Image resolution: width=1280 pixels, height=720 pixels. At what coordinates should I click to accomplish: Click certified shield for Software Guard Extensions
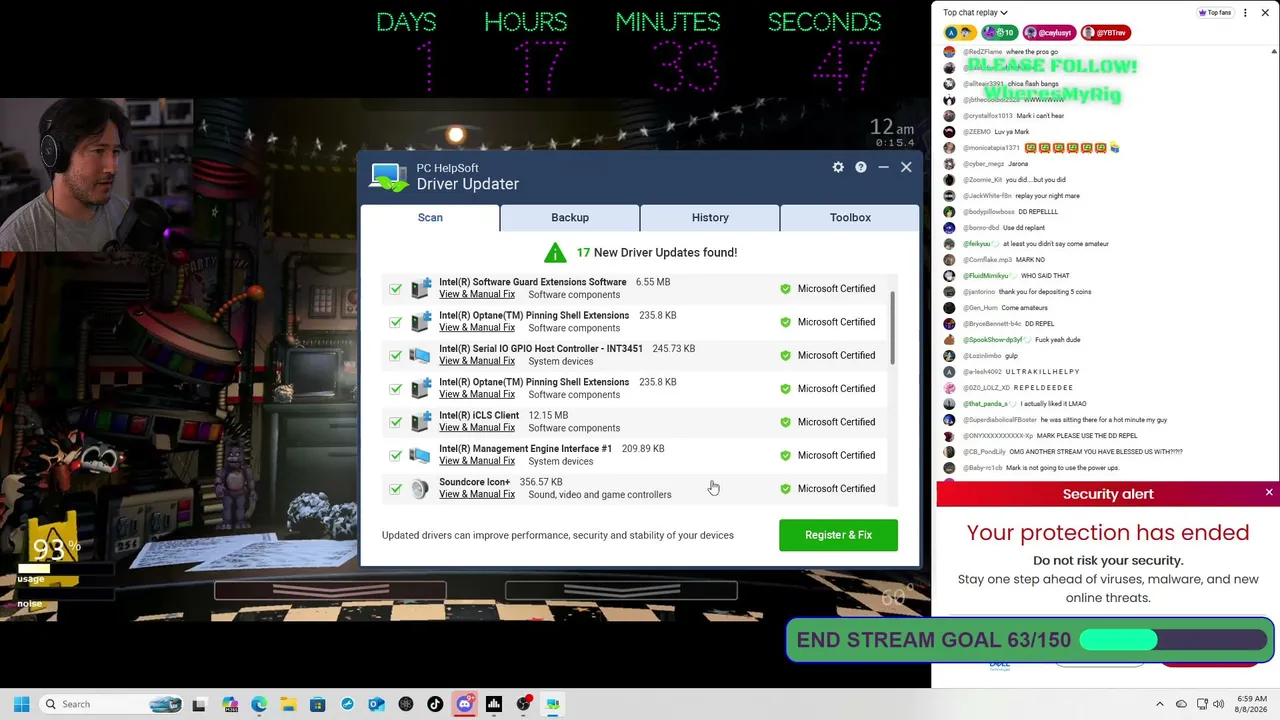point(785,289)
